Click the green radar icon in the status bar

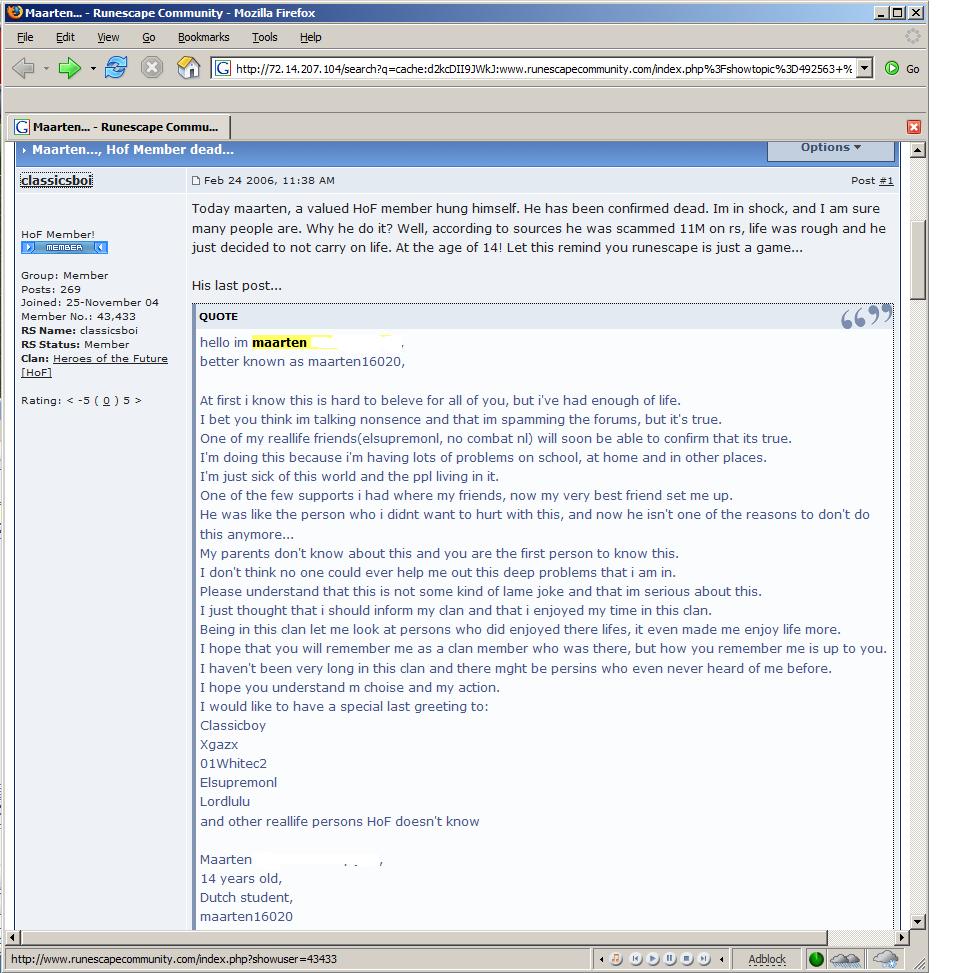click(816, 959)
